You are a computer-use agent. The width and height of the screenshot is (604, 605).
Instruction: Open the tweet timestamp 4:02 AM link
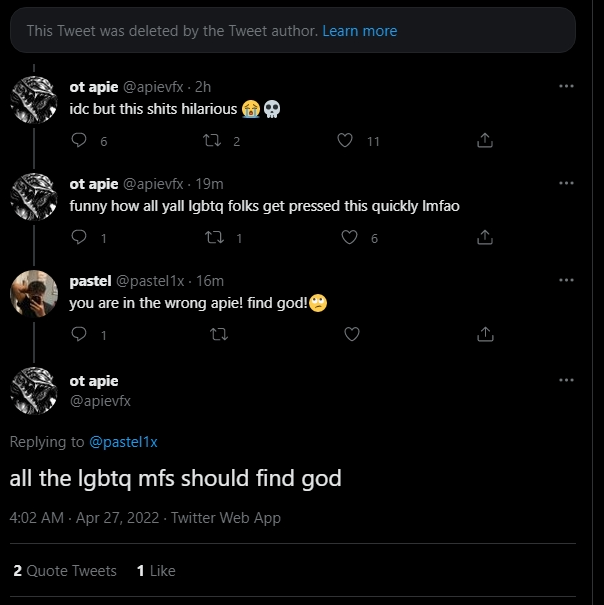(x=36, y=517)
